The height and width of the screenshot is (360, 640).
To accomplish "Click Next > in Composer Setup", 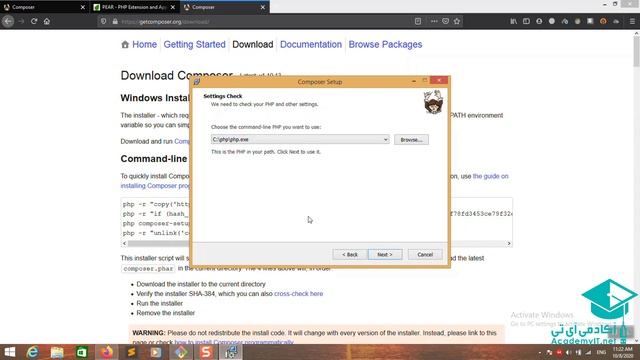I will pyautogui.click(x=385, y=254).
